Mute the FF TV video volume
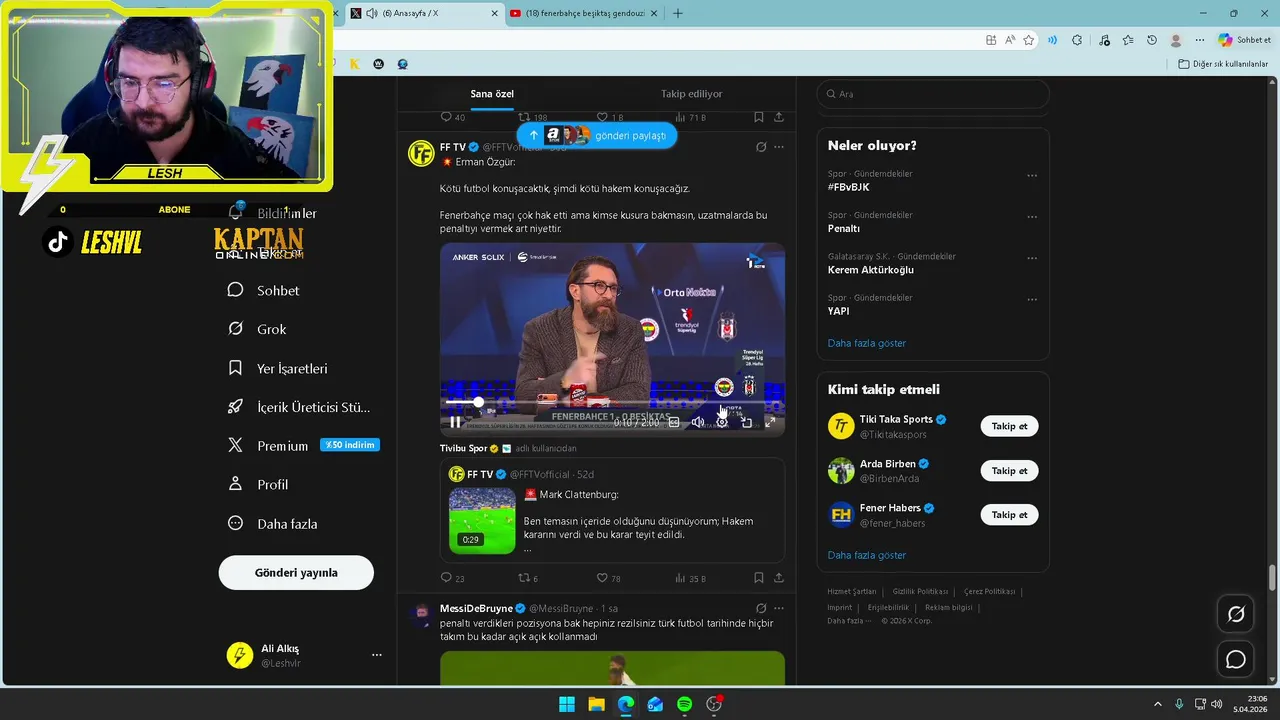 point(697,422)
